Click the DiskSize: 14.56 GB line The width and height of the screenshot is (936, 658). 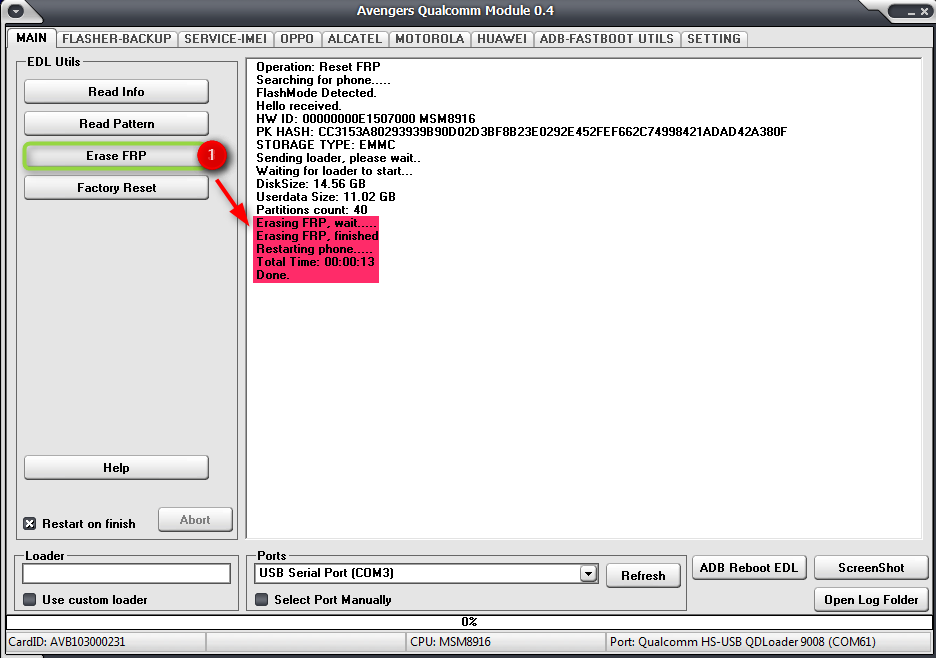310,183
